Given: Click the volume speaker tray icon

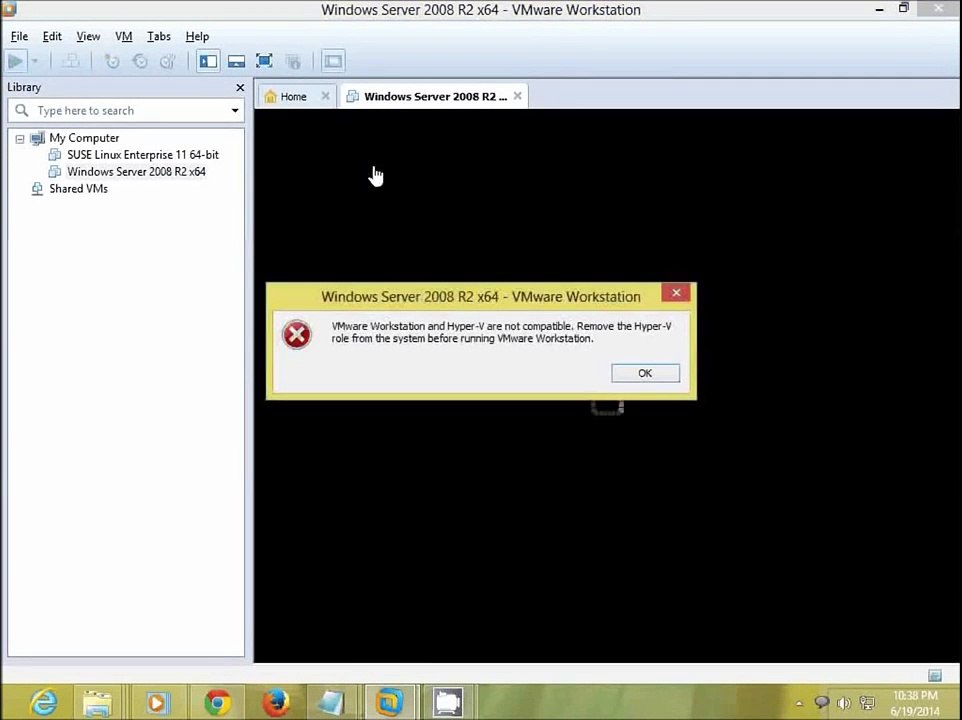Looking at the screenshot, I should 844,703.
